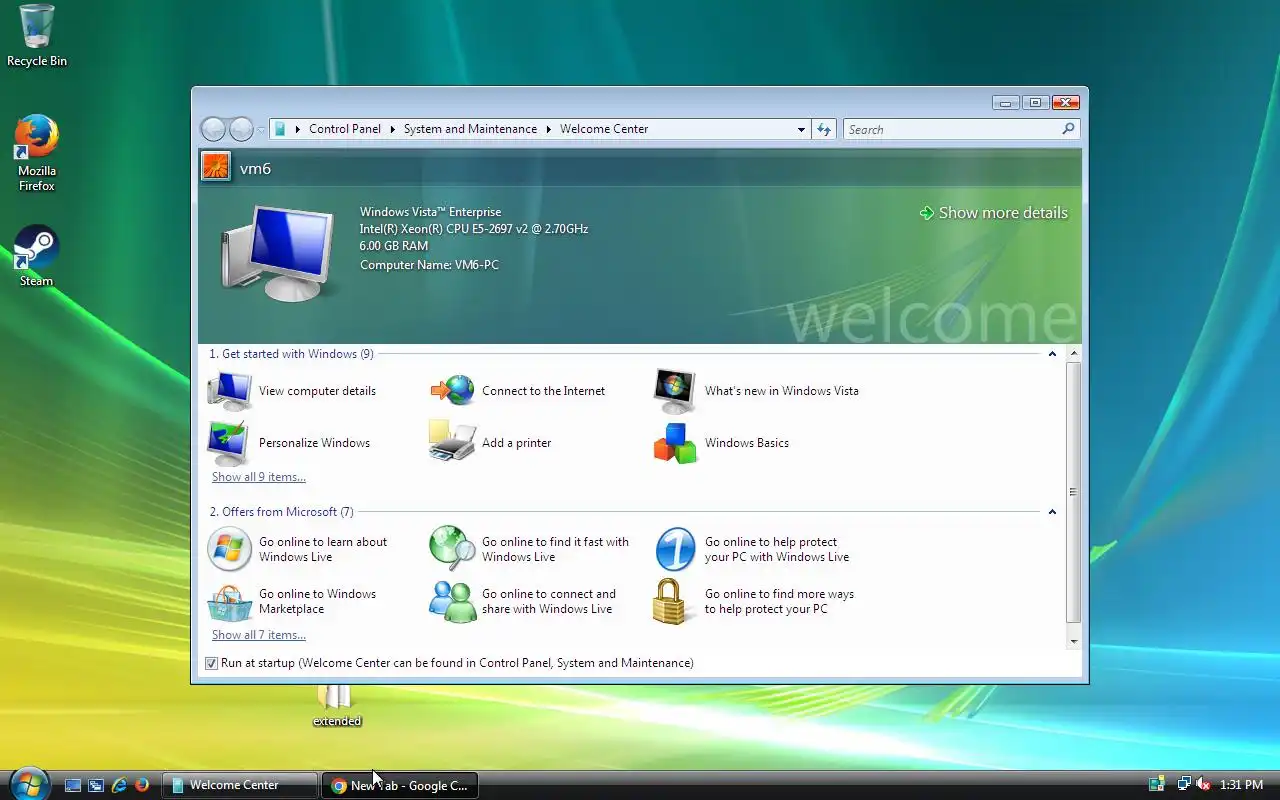Viewport: 1280px width, 800px height.
Task: Open the extended folder on desktop
Action: click(x=336, y=705)
